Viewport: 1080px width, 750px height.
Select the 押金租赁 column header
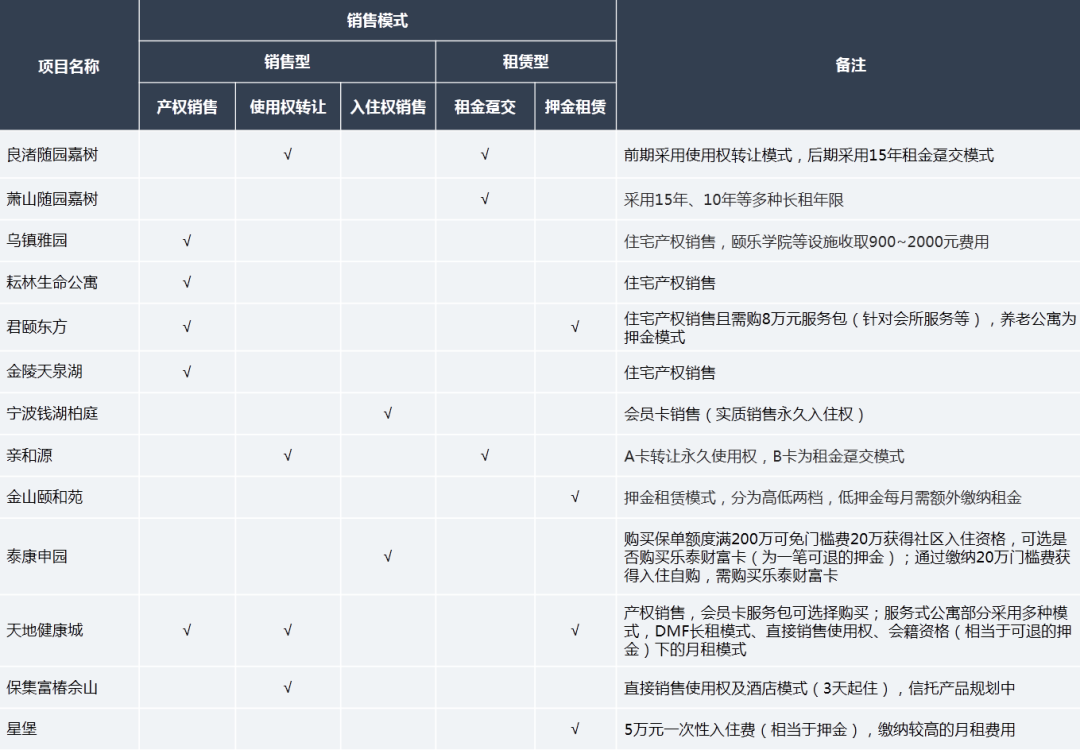coord(575,107)
